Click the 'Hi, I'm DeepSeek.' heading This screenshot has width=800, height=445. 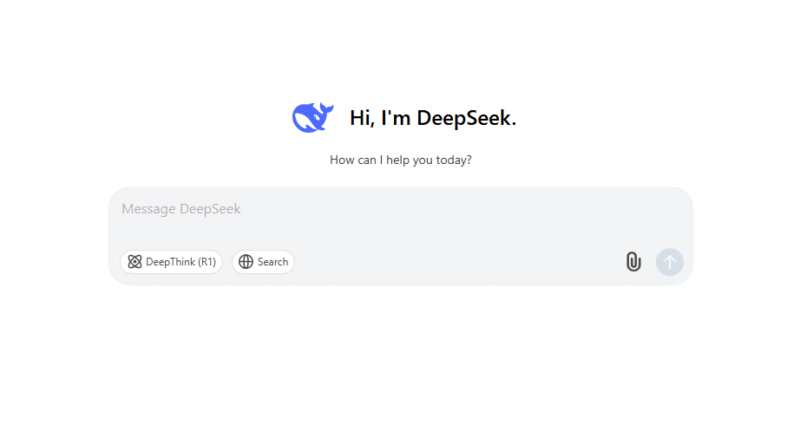click(433, 118)
